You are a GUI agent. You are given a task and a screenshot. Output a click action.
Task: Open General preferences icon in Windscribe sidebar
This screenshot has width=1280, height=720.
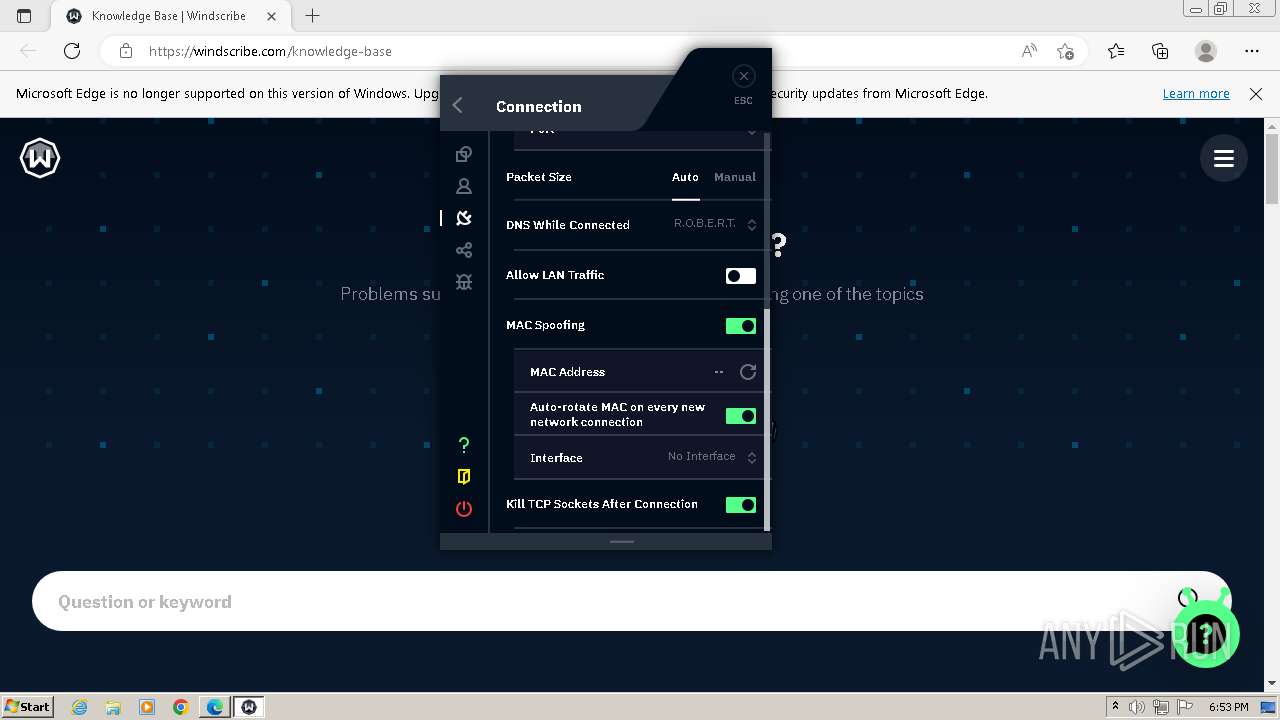[464, 154]
